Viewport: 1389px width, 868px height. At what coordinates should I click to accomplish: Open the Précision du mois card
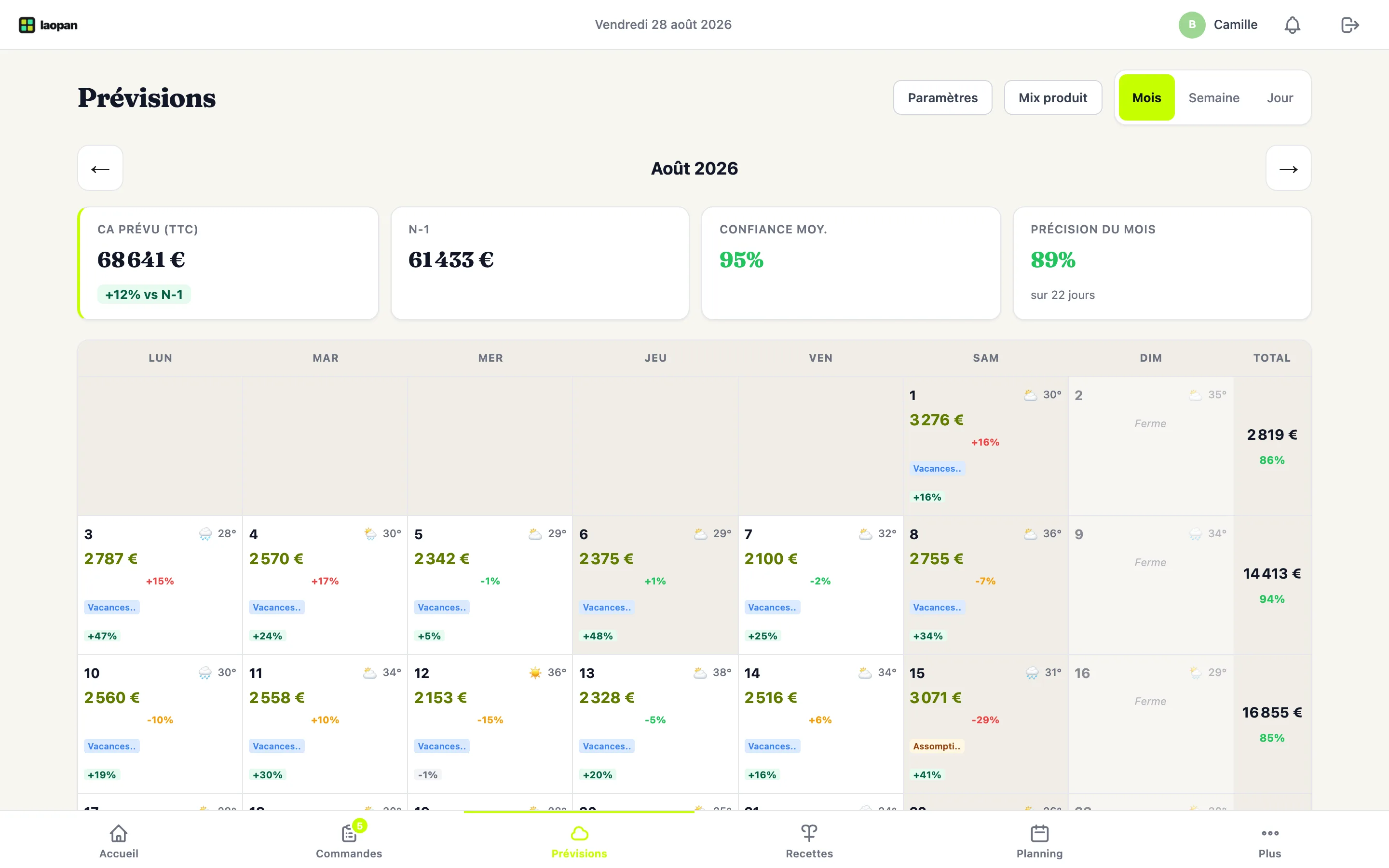pos(1162,263)
